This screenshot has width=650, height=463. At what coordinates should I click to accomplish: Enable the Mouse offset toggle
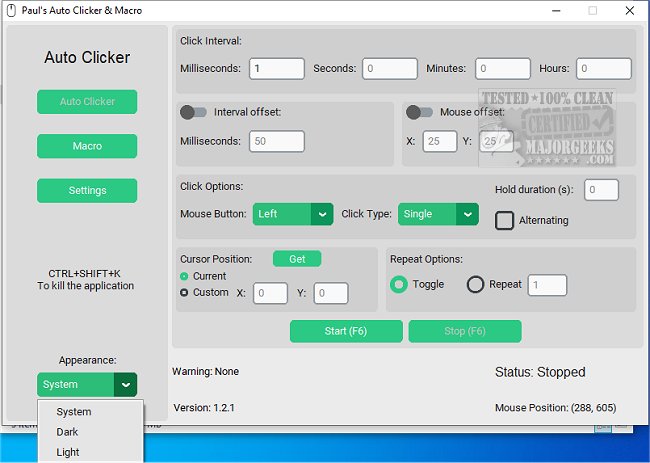pyautogui.click(x=419, y=112)
